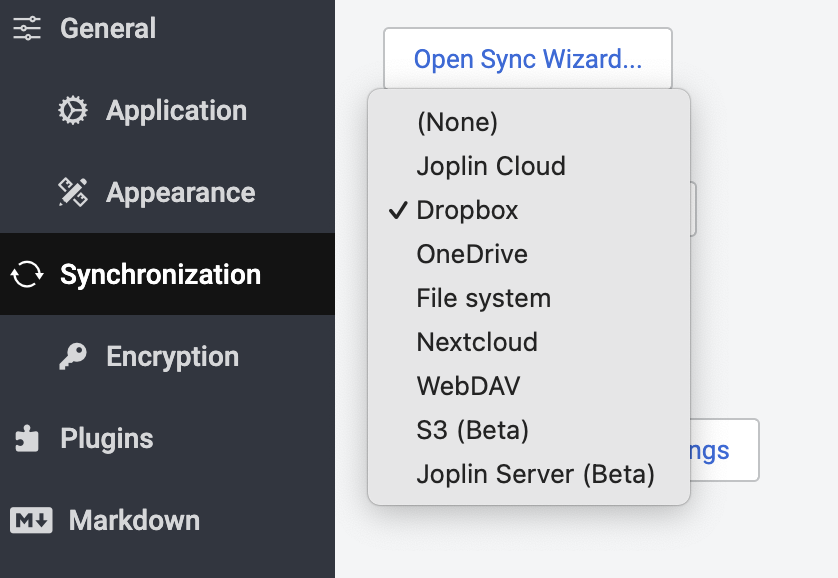Click the General sliders icon

(x=27, y=29)
